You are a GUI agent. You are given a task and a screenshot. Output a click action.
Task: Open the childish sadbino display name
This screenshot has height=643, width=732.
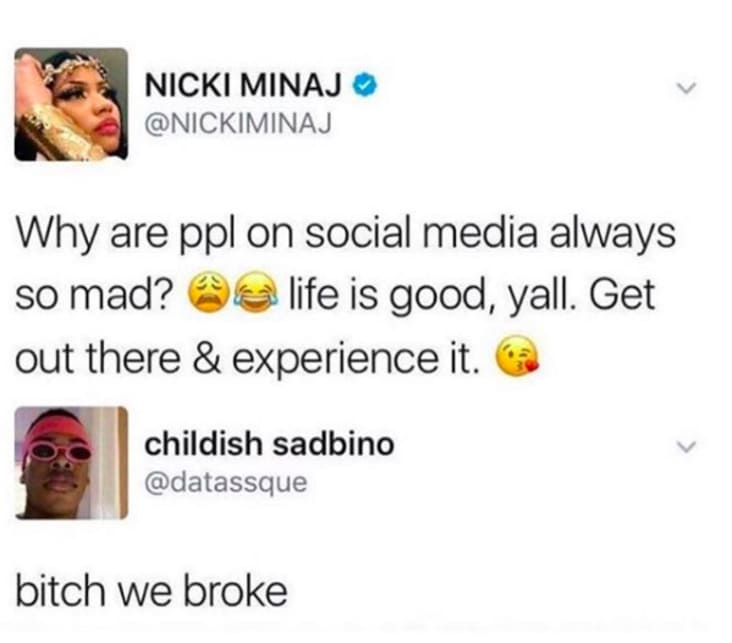point(269,444)
